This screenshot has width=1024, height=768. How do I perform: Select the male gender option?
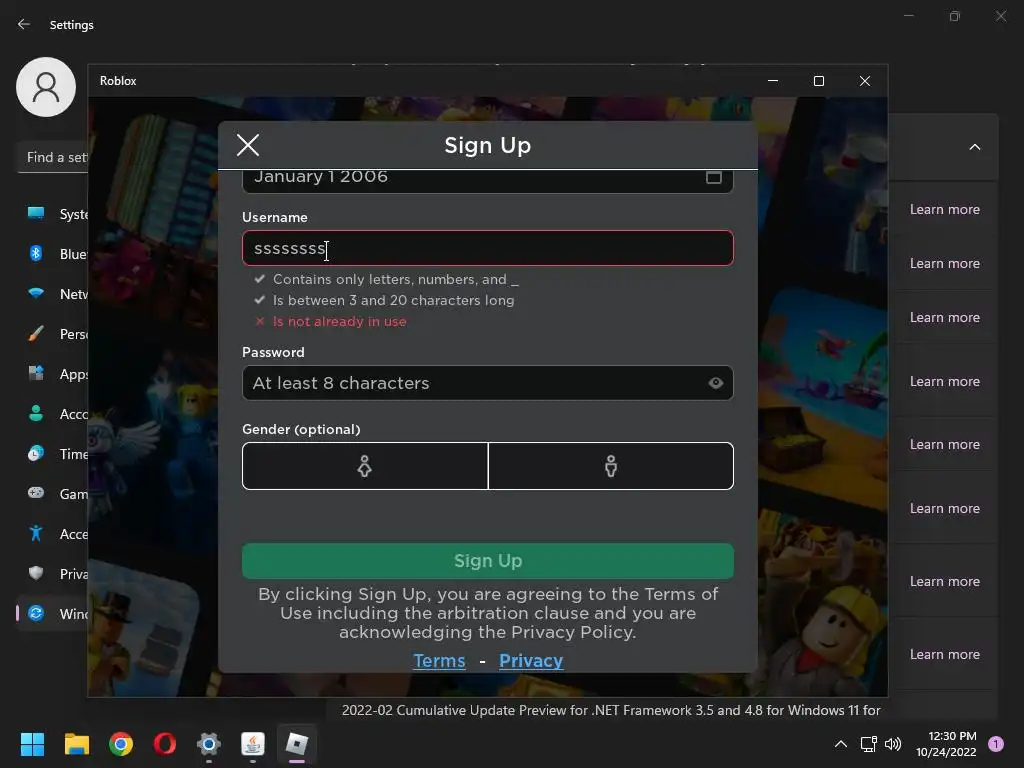[x=611, y=466]
